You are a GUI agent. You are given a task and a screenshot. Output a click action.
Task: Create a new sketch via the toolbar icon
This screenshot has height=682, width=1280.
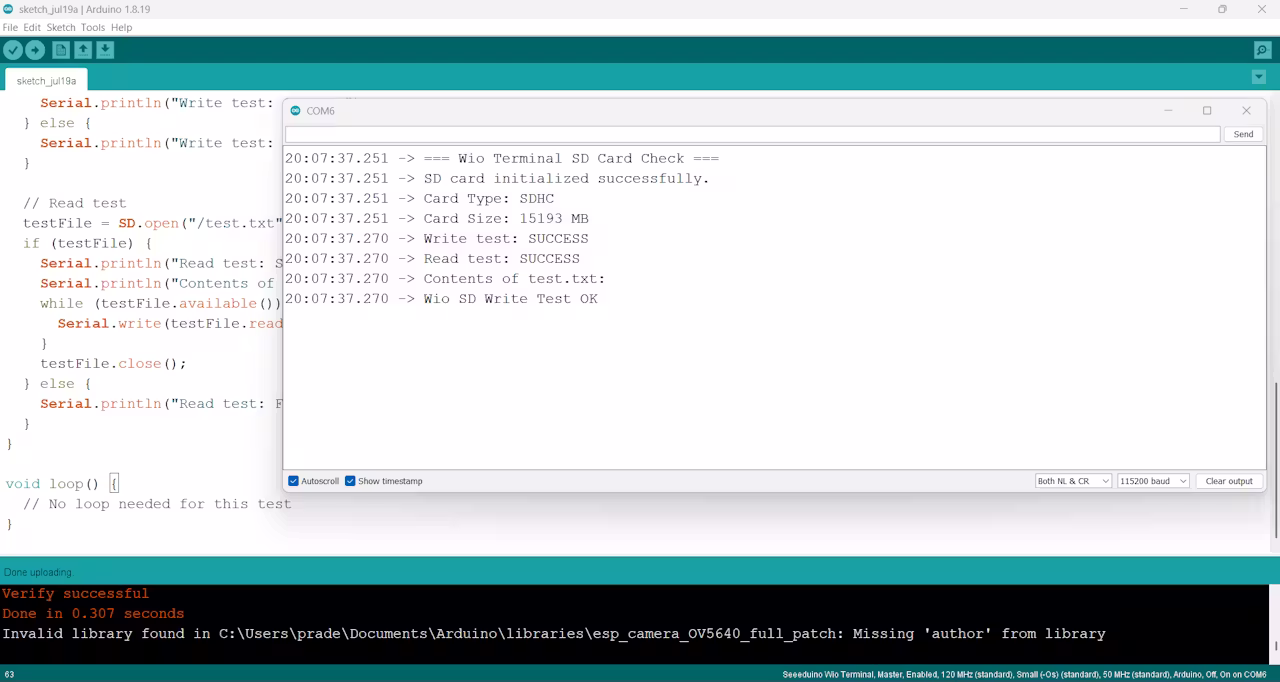[x=60, y=49]
